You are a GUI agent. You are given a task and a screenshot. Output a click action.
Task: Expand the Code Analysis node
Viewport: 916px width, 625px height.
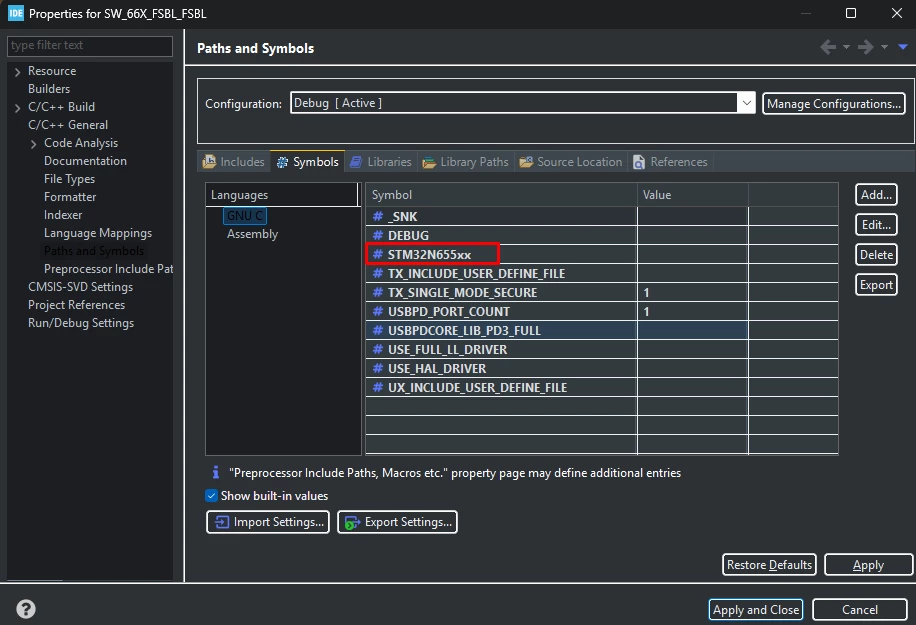[x=33, y=144]
